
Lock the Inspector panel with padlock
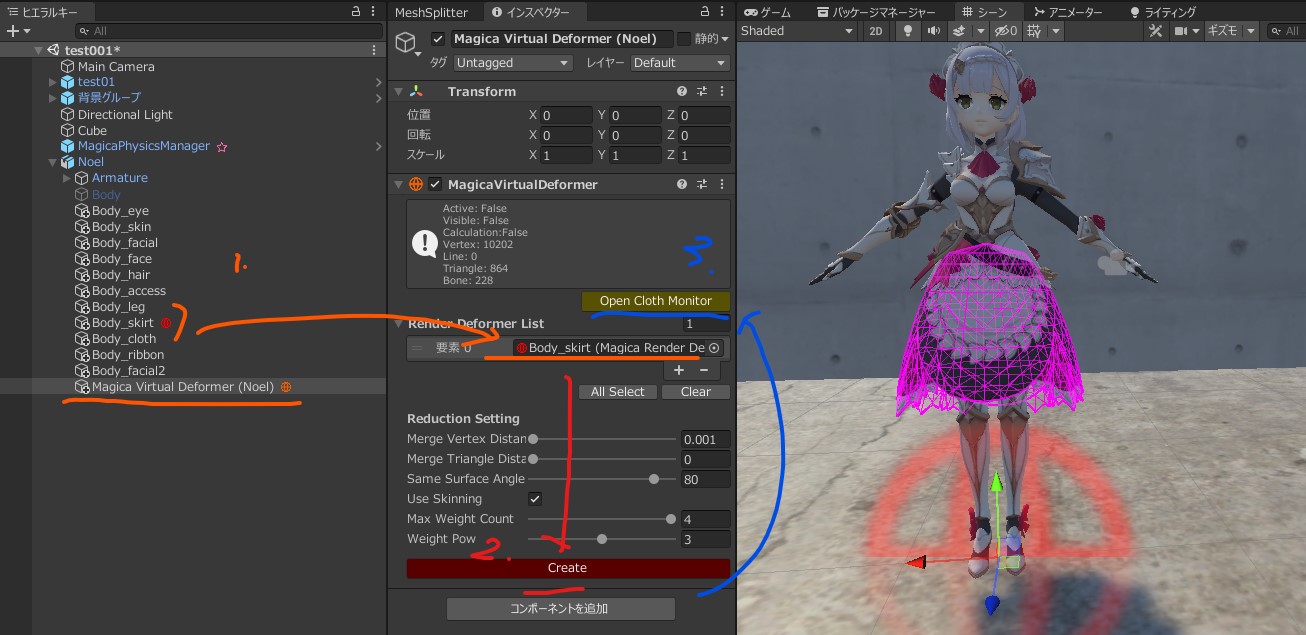(702, 12)
